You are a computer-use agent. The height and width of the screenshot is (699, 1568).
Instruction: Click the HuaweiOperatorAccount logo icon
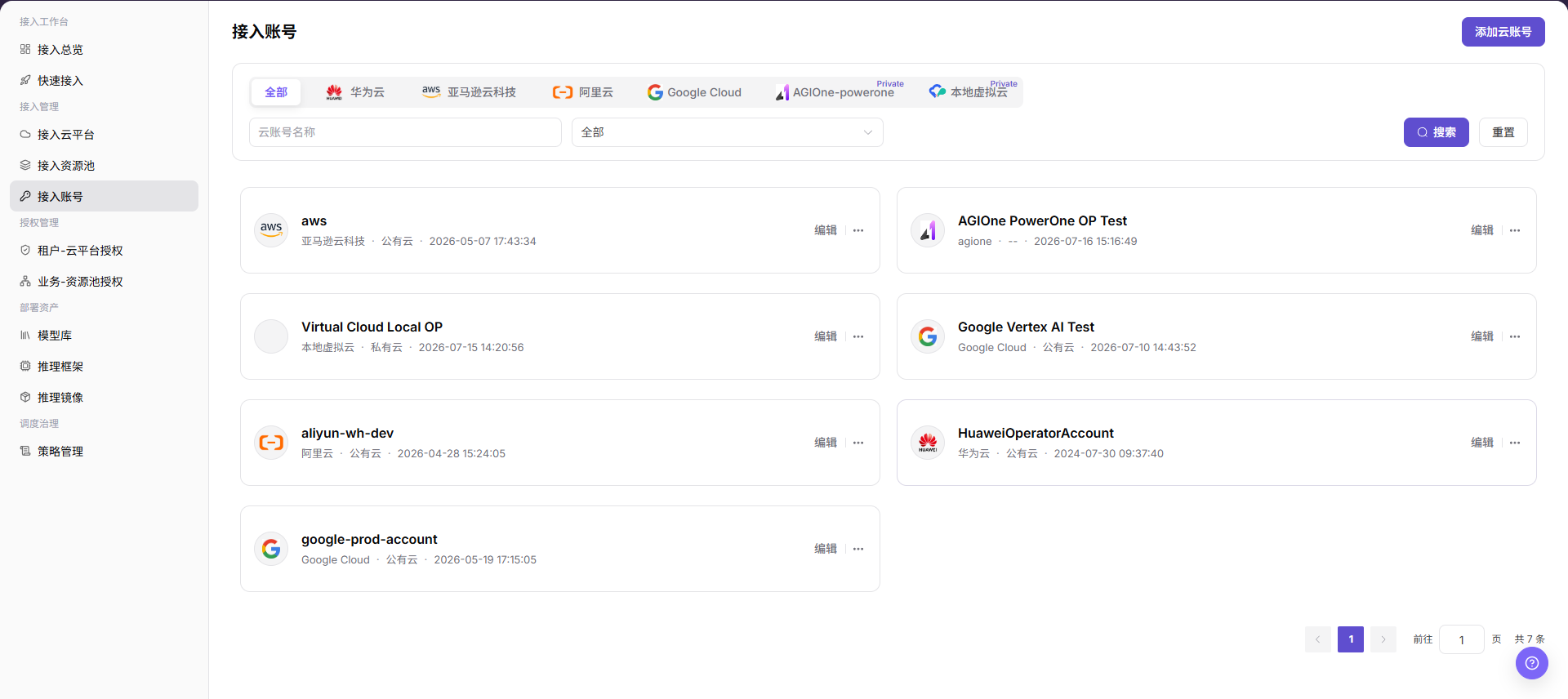click(928, 443)
